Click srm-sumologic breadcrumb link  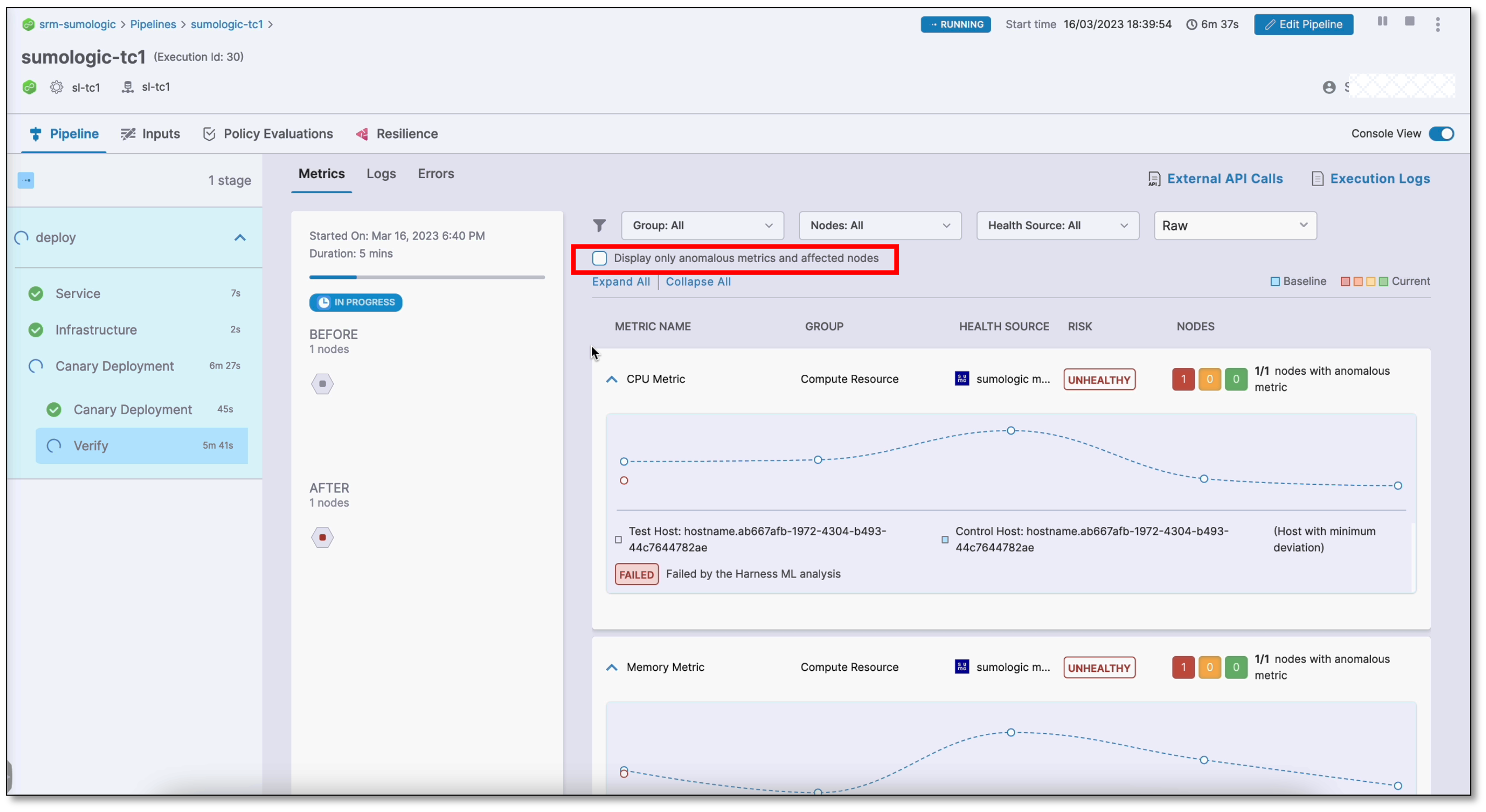tap(77, 24)
